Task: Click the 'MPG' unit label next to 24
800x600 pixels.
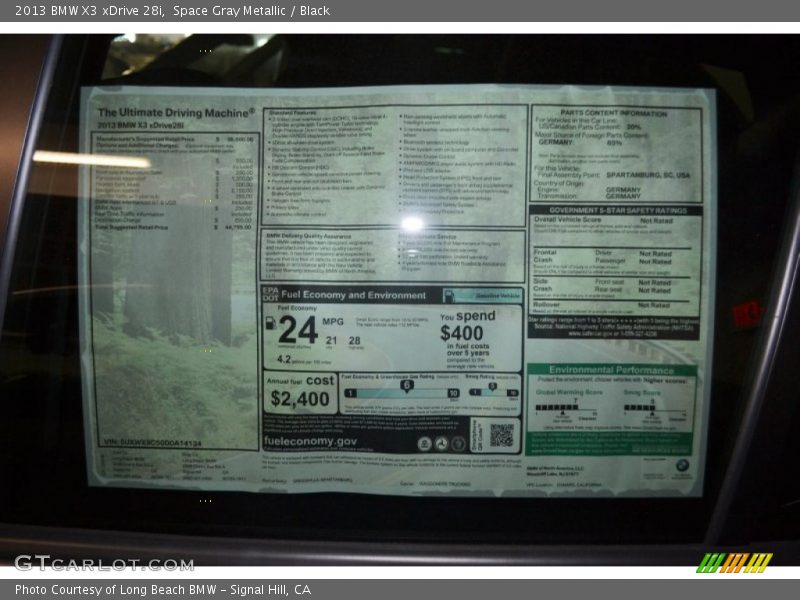Action: [333, 321]
